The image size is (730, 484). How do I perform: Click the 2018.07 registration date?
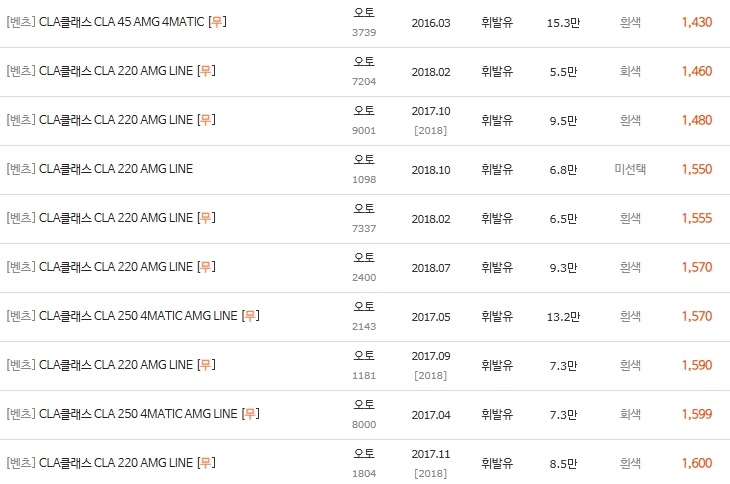point(431,268)
